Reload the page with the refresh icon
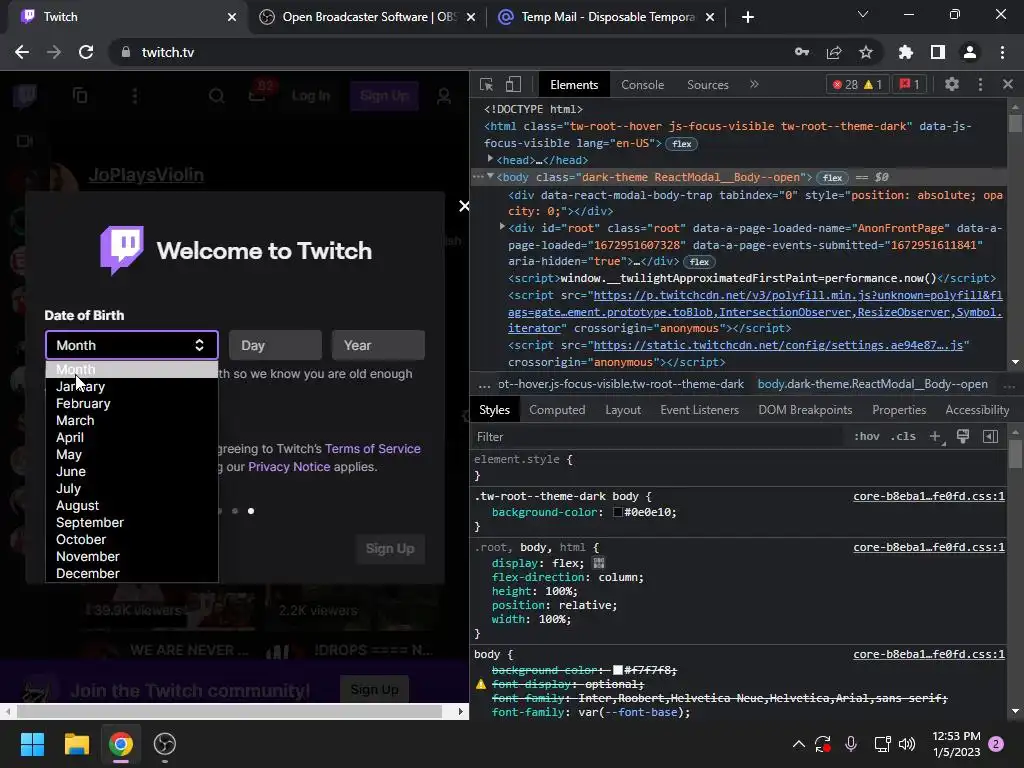Screen dimensions: 1024x768 point(86,52)
